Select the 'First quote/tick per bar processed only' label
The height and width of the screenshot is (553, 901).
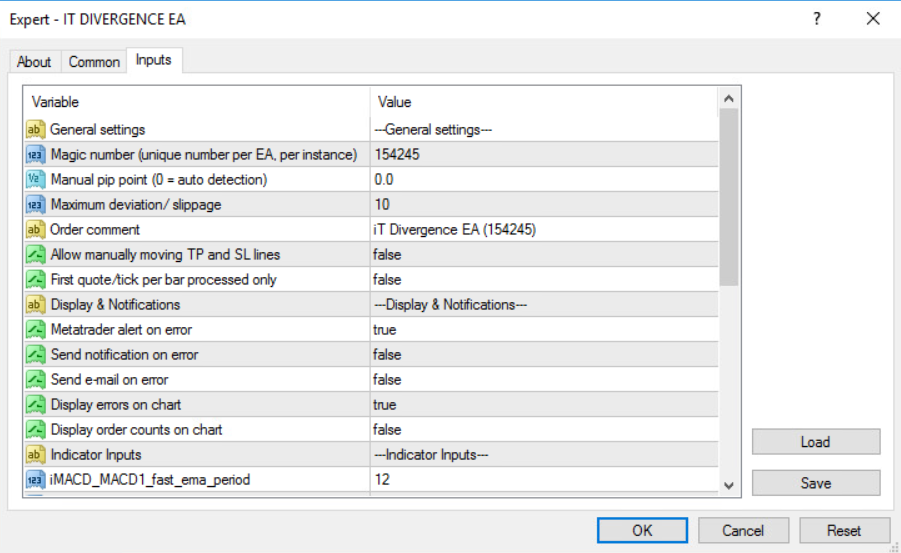[164, 279]
